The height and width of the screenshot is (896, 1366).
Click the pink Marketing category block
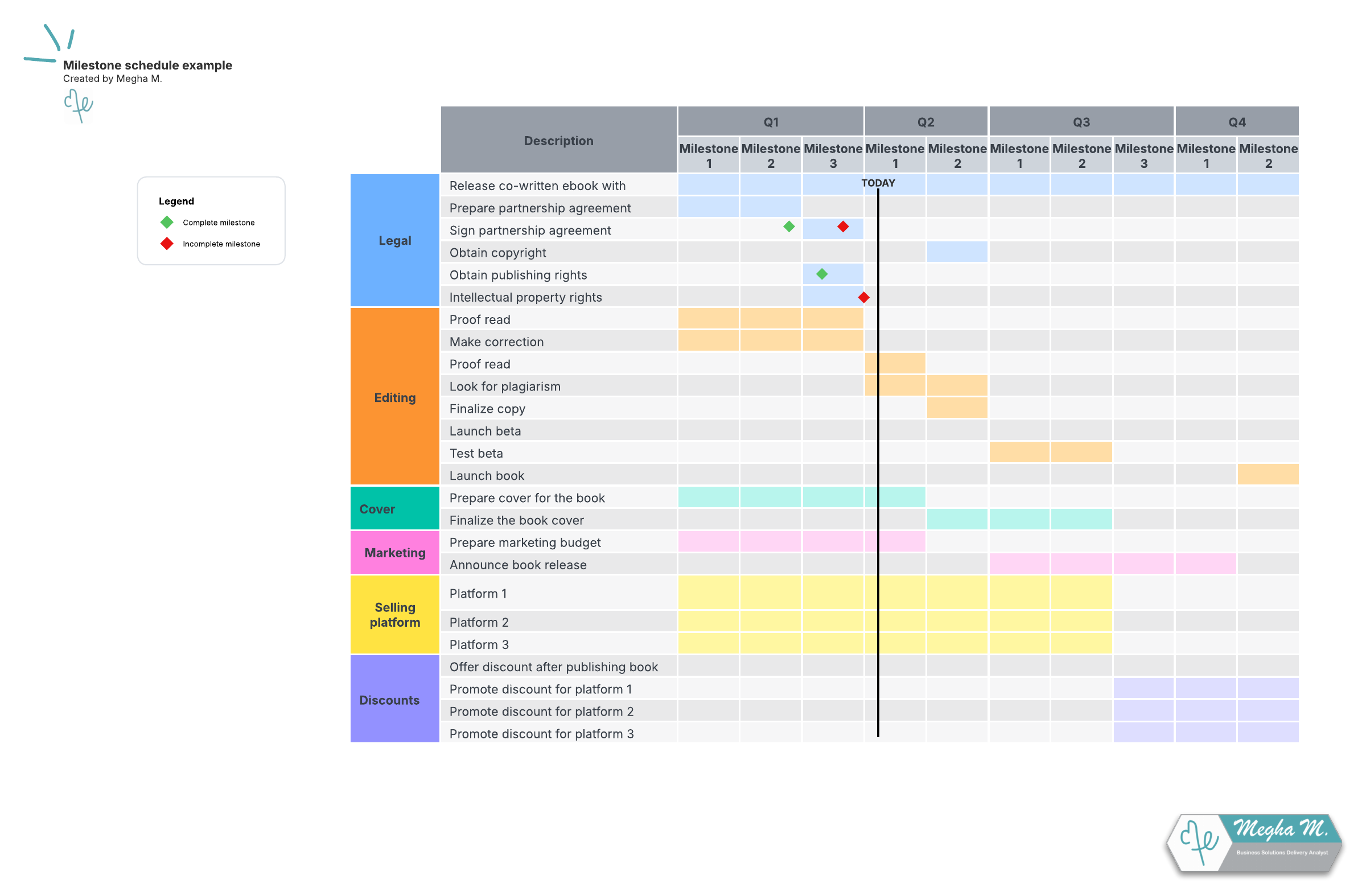[395, 553]
